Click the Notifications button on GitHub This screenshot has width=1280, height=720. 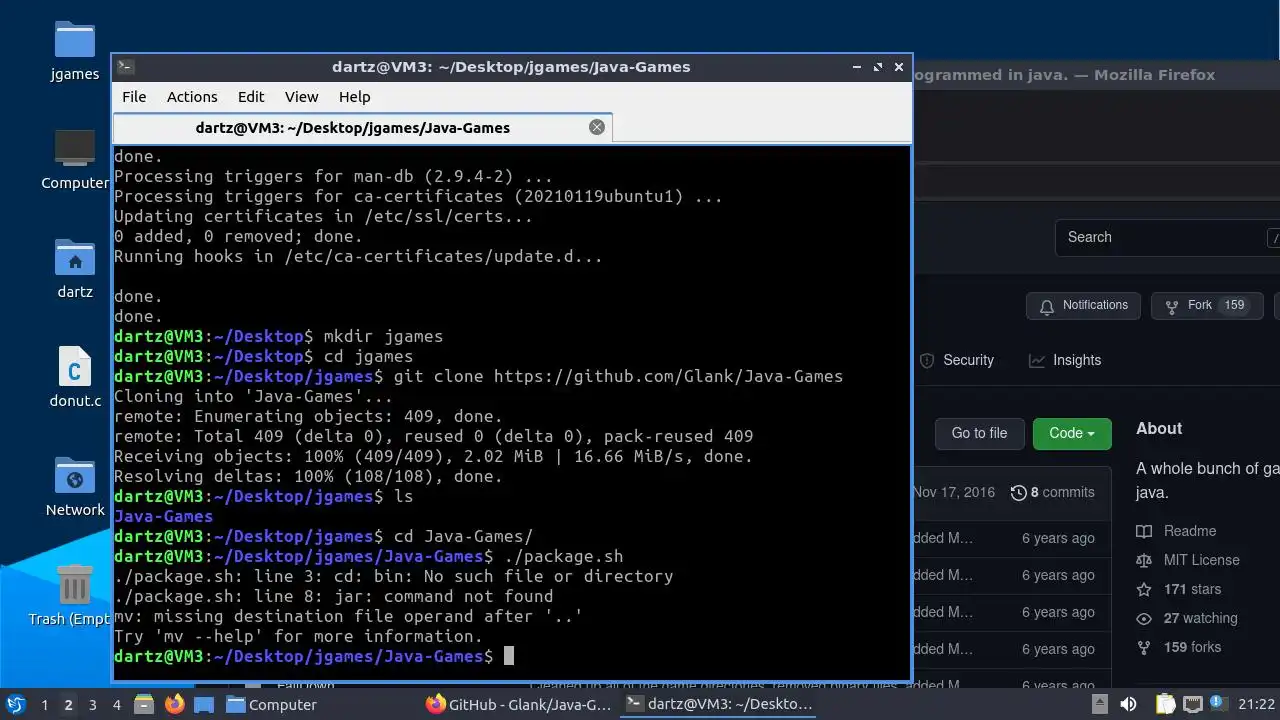[1084, 306]
